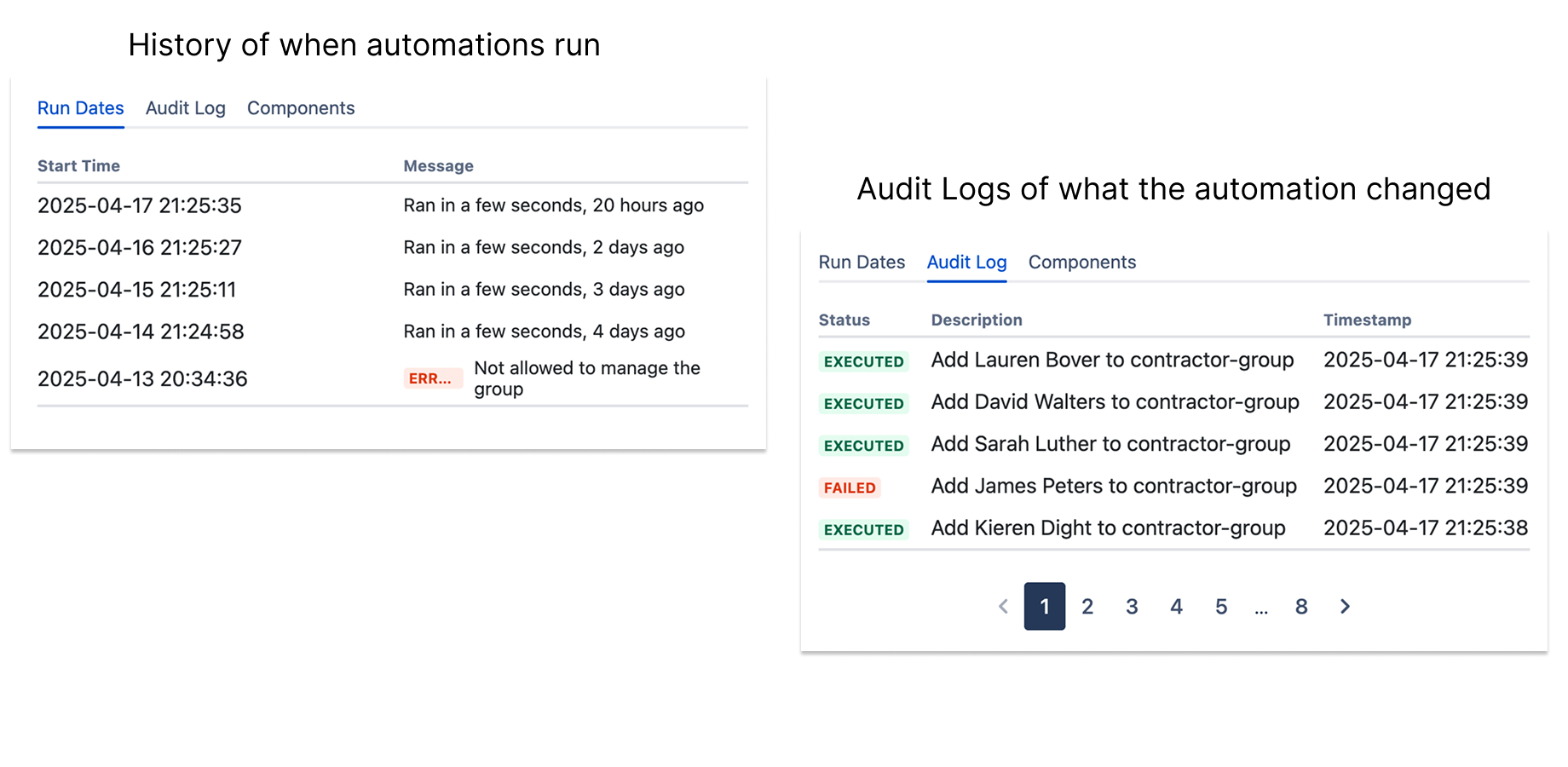The image size is (1568, 767).
Task: Select page 1 in pagination
Action: (x=1045, y=606)
